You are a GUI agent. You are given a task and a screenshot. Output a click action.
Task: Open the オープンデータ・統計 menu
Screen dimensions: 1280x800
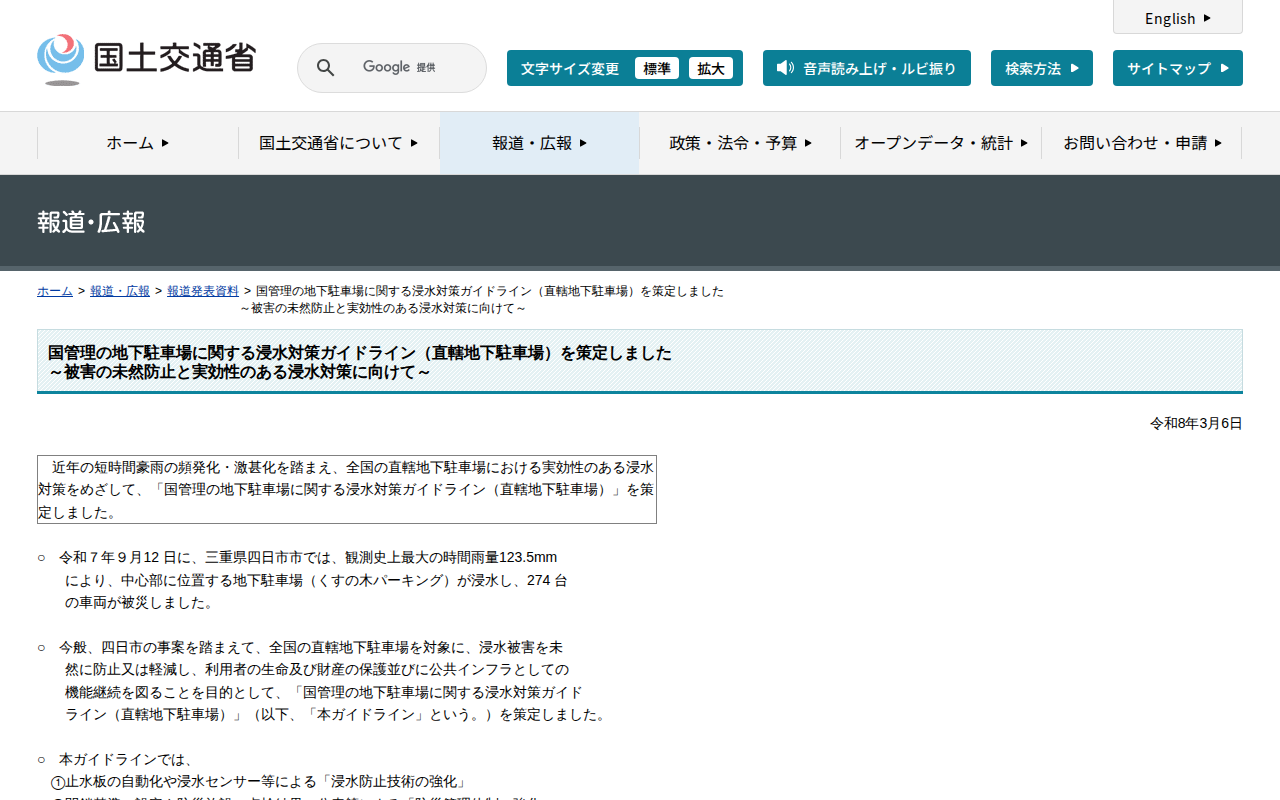point(941,143)
